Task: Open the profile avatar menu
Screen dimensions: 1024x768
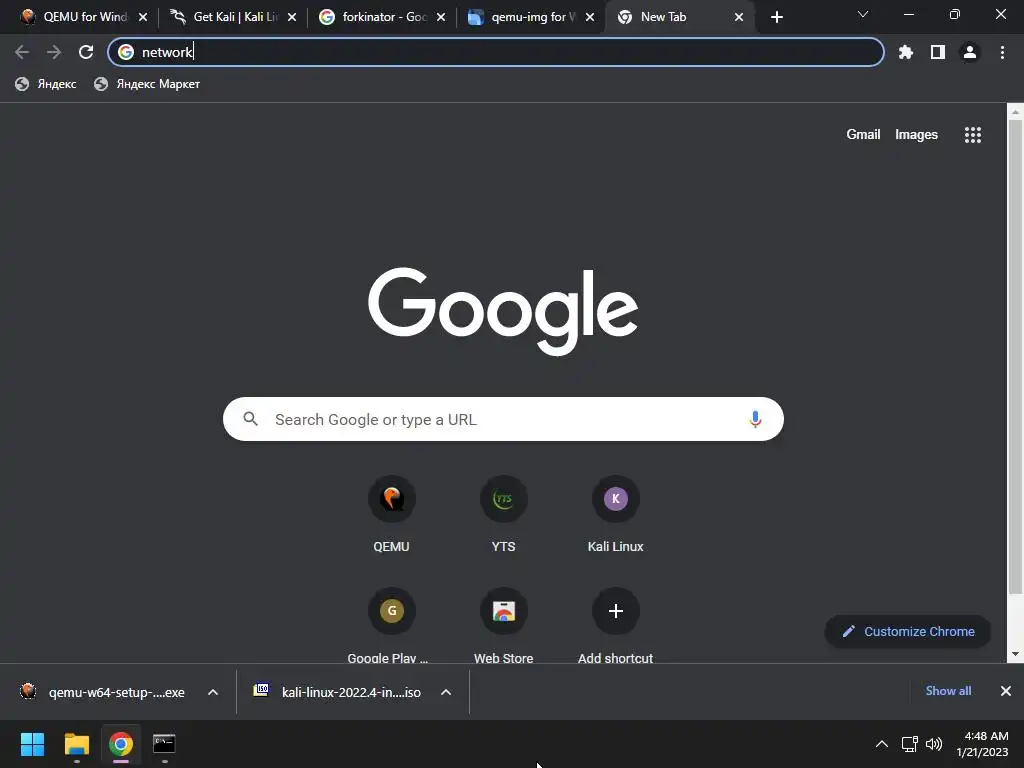Action: [x=970, y=52]
